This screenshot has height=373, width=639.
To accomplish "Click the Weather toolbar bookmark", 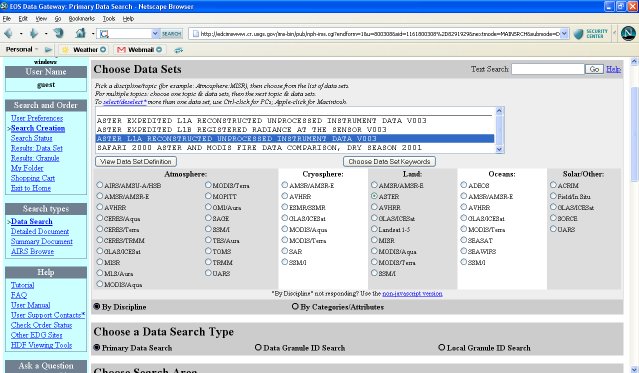I will tap(85, 50).
